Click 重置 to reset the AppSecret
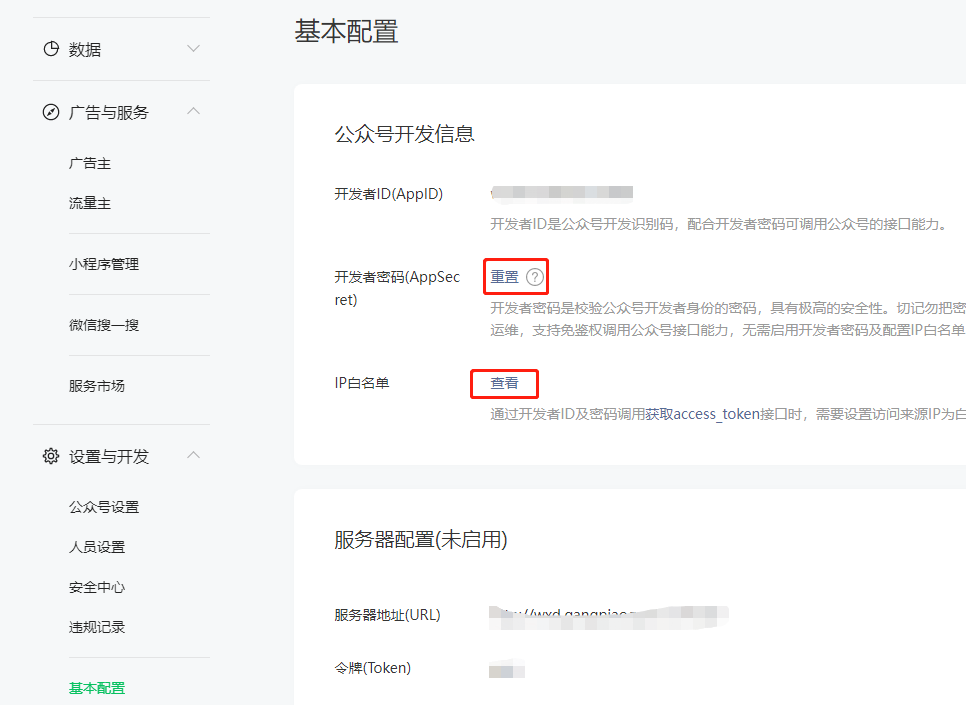This screenshot has width=966, height=705. click(x=505, y=277)
